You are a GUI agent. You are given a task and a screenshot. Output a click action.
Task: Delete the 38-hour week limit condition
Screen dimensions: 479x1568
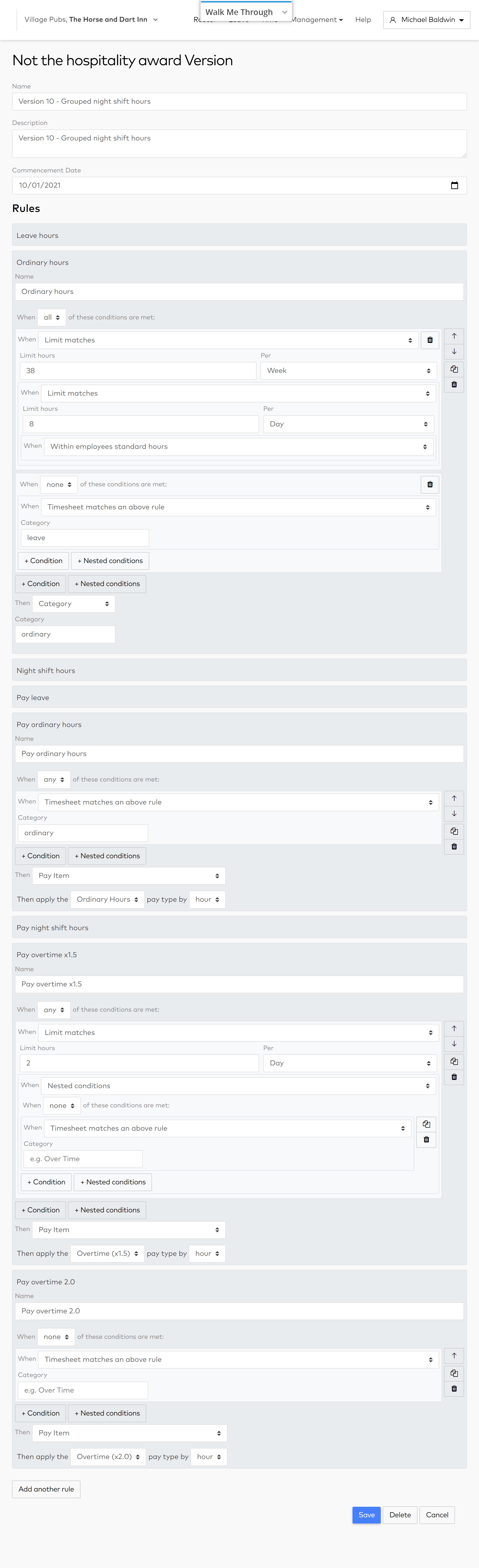430,340
